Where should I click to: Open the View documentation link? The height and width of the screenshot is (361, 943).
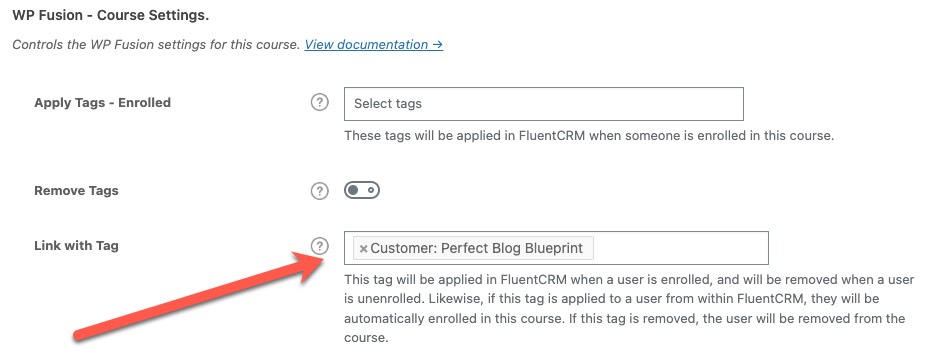373,45
